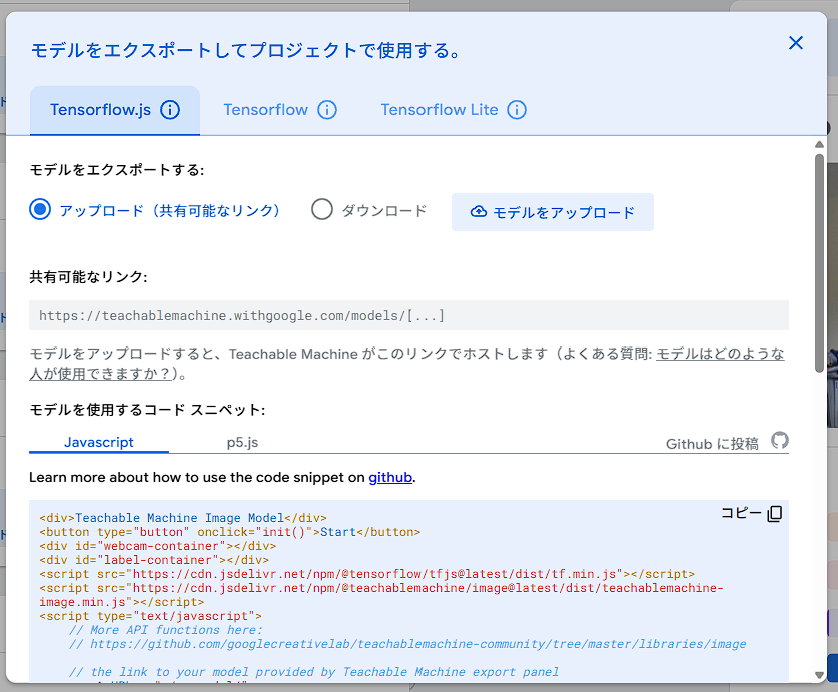Click the copy clipboard icon
Image resolution: width=838 pixels, height=692 pixels.
(775, 514)
